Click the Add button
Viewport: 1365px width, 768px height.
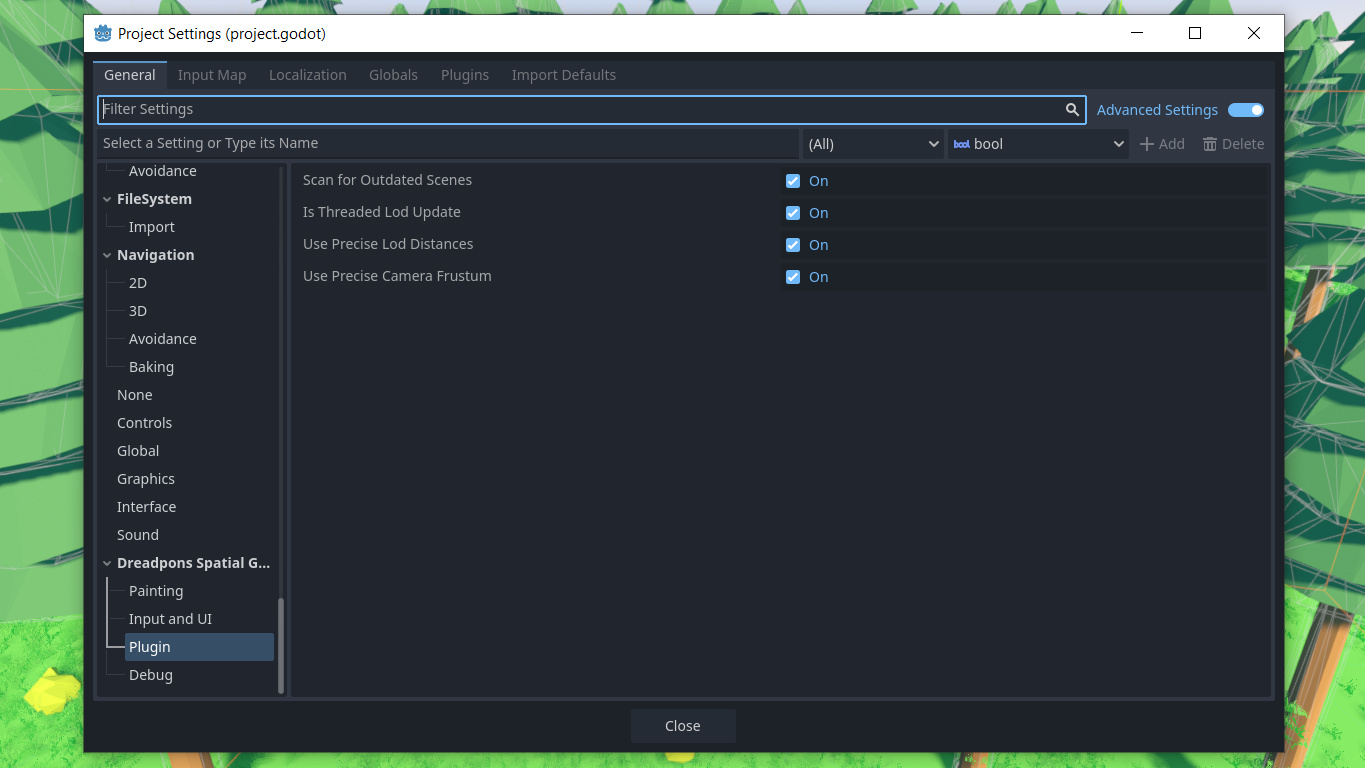point(1162,143)
